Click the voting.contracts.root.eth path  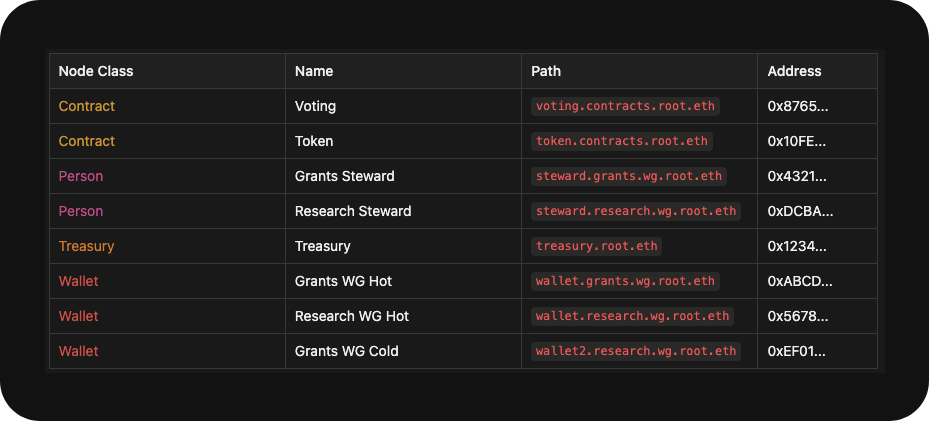click(x=626, y=106)
